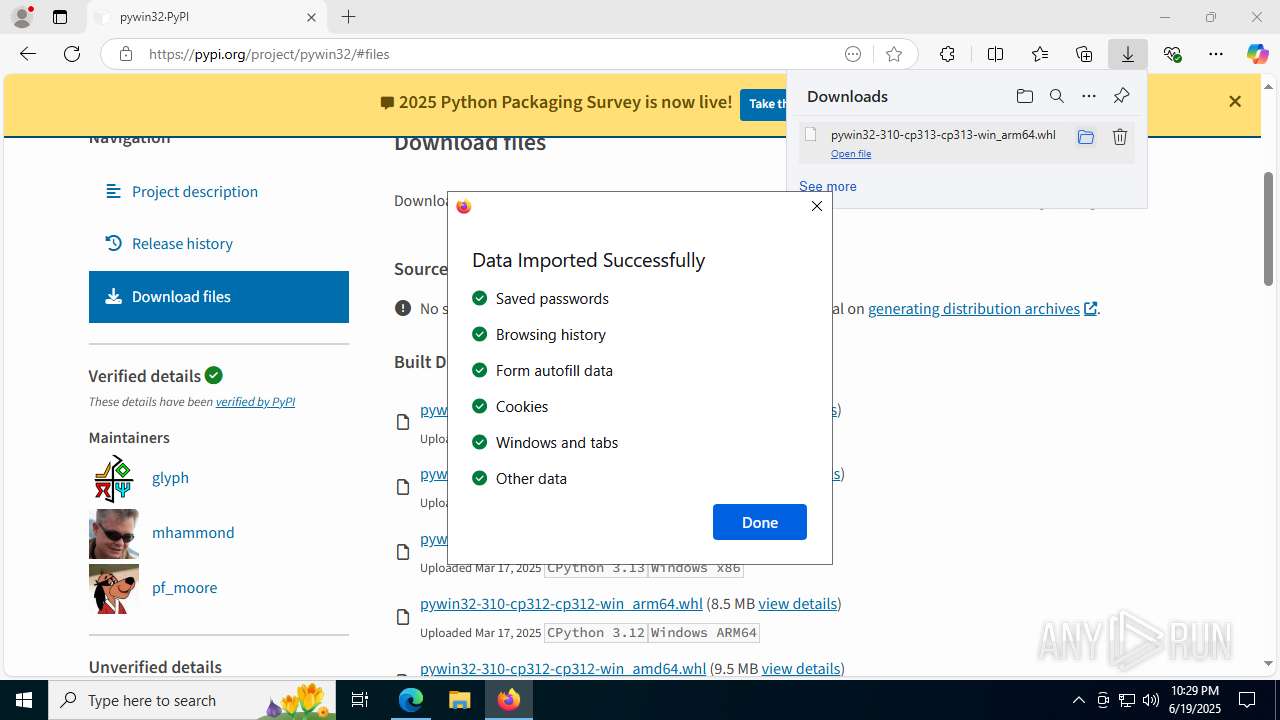Open the Favorites list icon
Viewport: 1280px width, 720px height.
click(1040, 54)
